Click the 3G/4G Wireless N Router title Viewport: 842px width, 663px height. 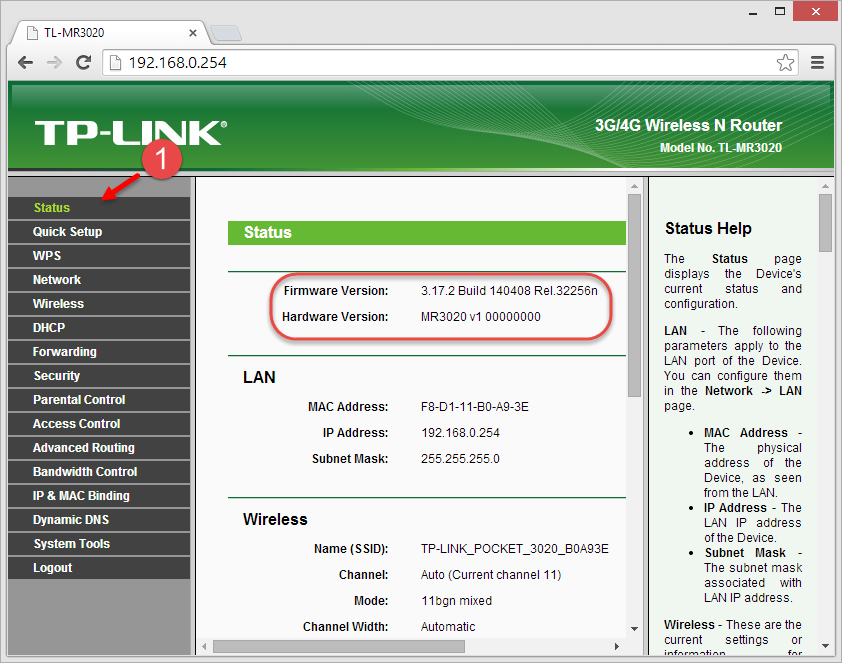point(688,126)
